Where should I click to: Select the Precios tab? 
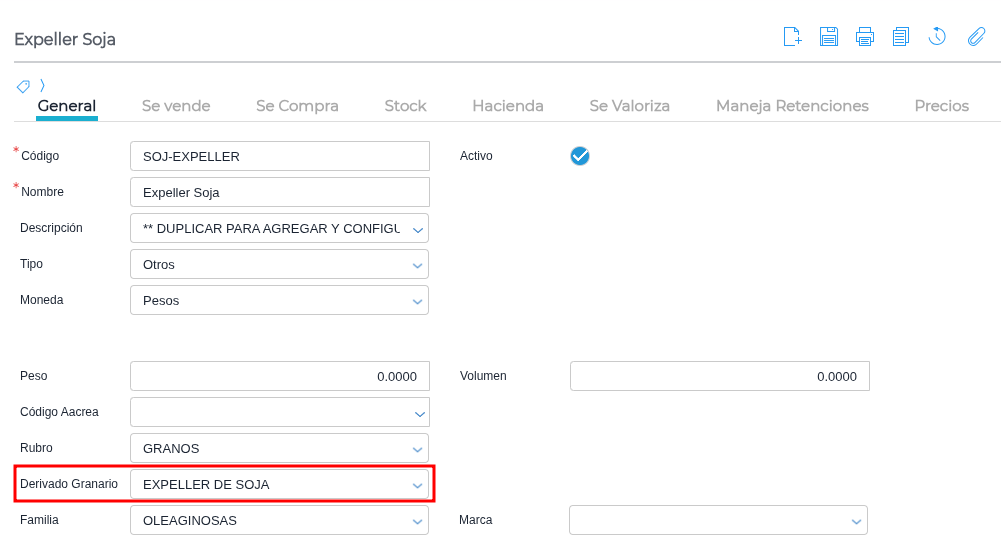pos(941,106)
